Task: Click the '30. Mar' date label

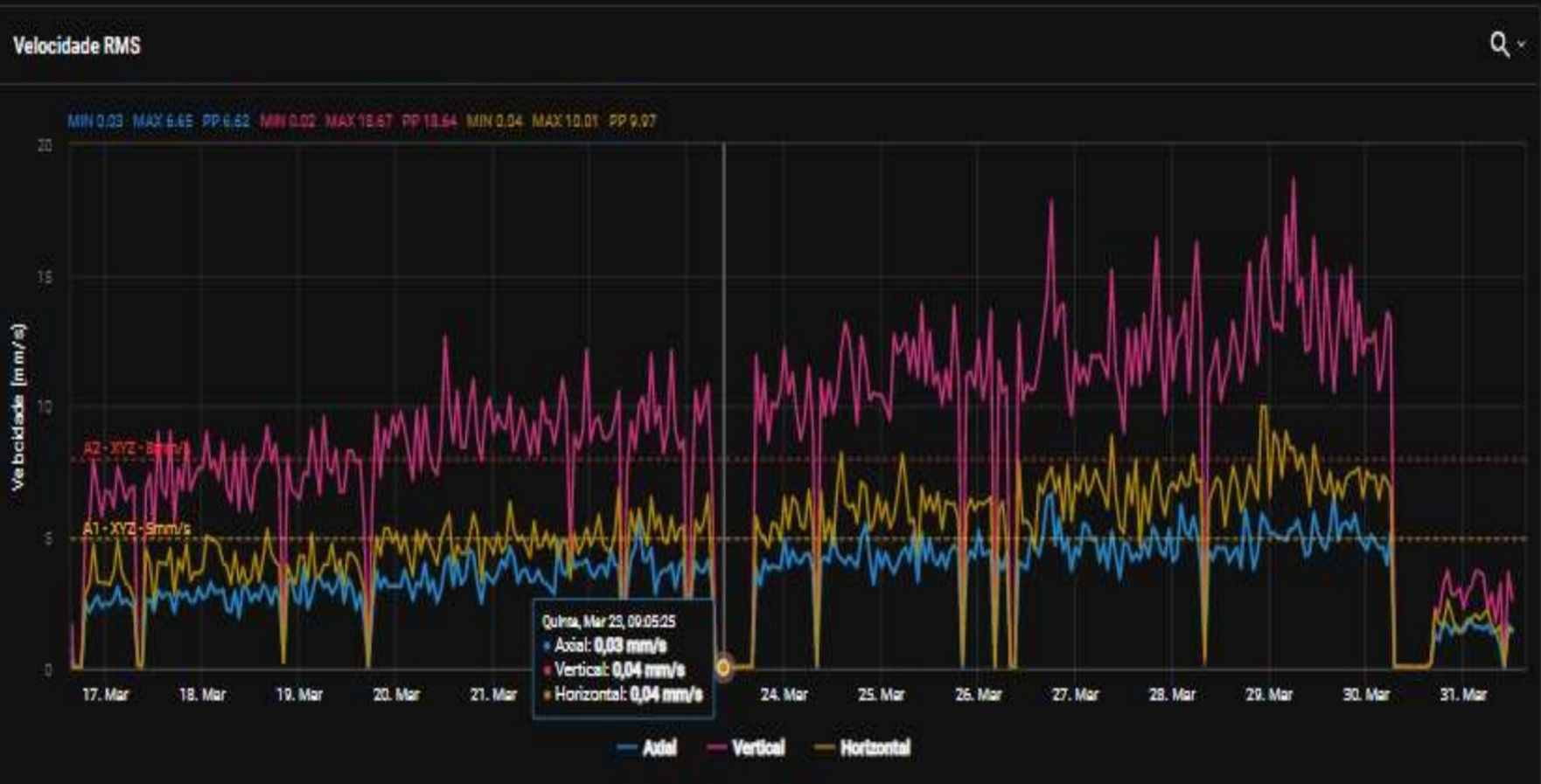Action: pos(1366,695)
